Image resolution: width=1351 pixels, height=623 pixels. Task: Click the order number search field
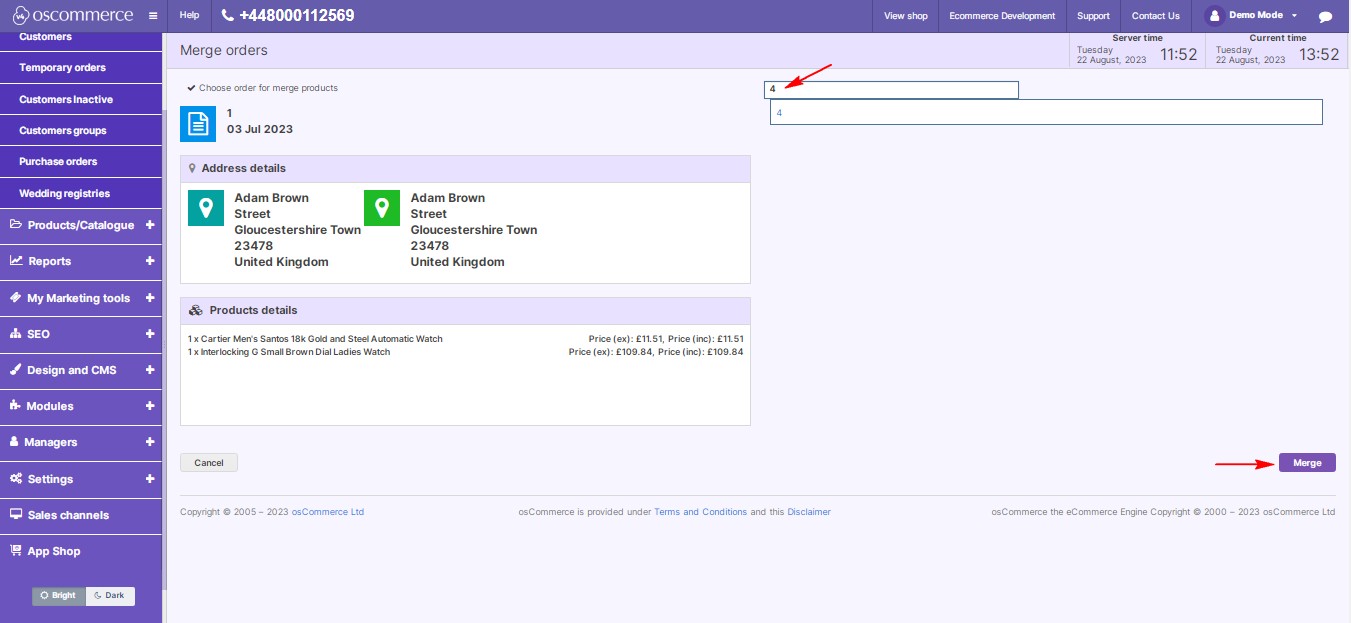[891, 90]
